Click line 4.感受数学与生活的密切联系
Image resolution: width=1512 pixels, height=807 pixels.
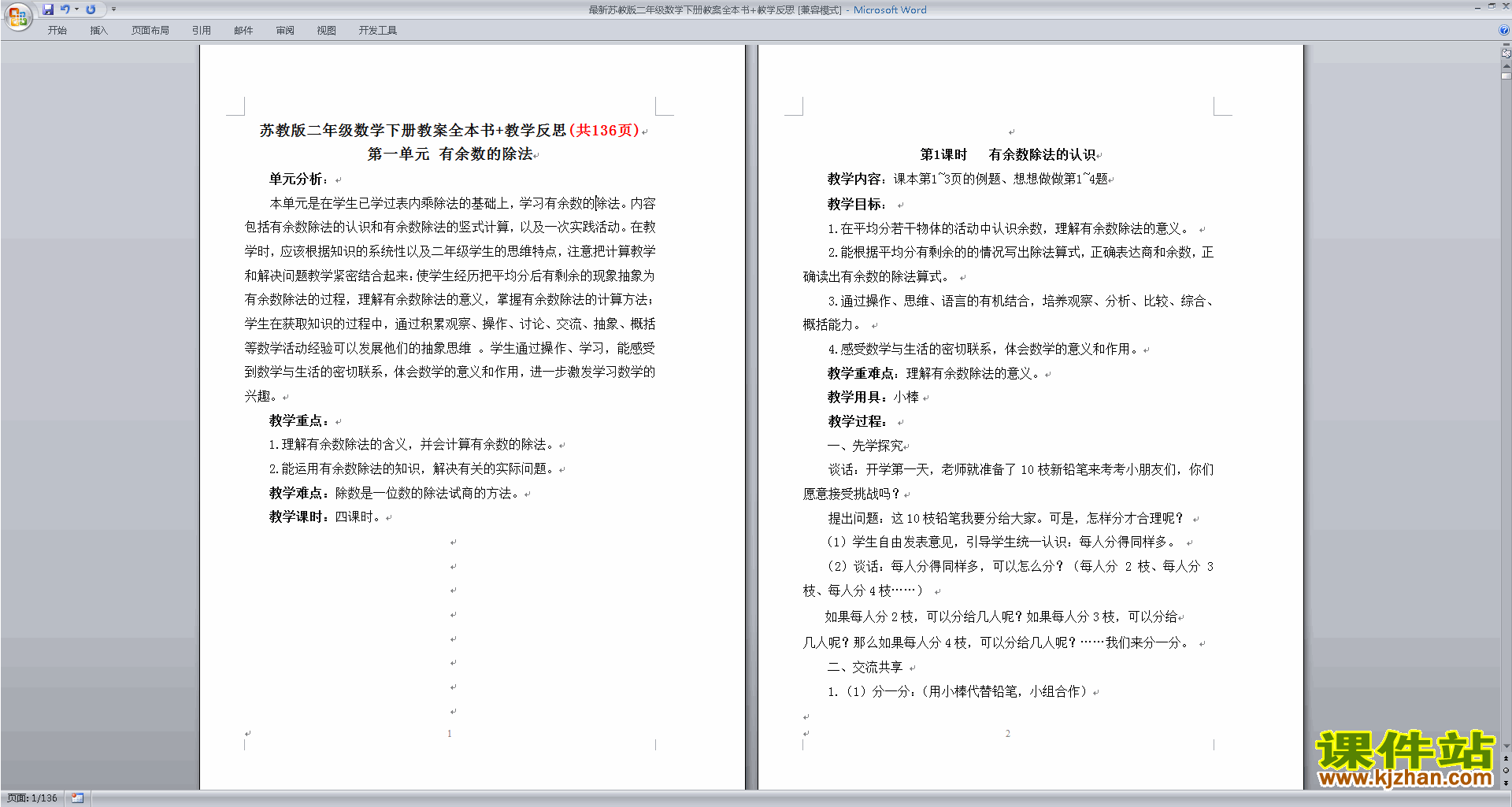[985, 349]
